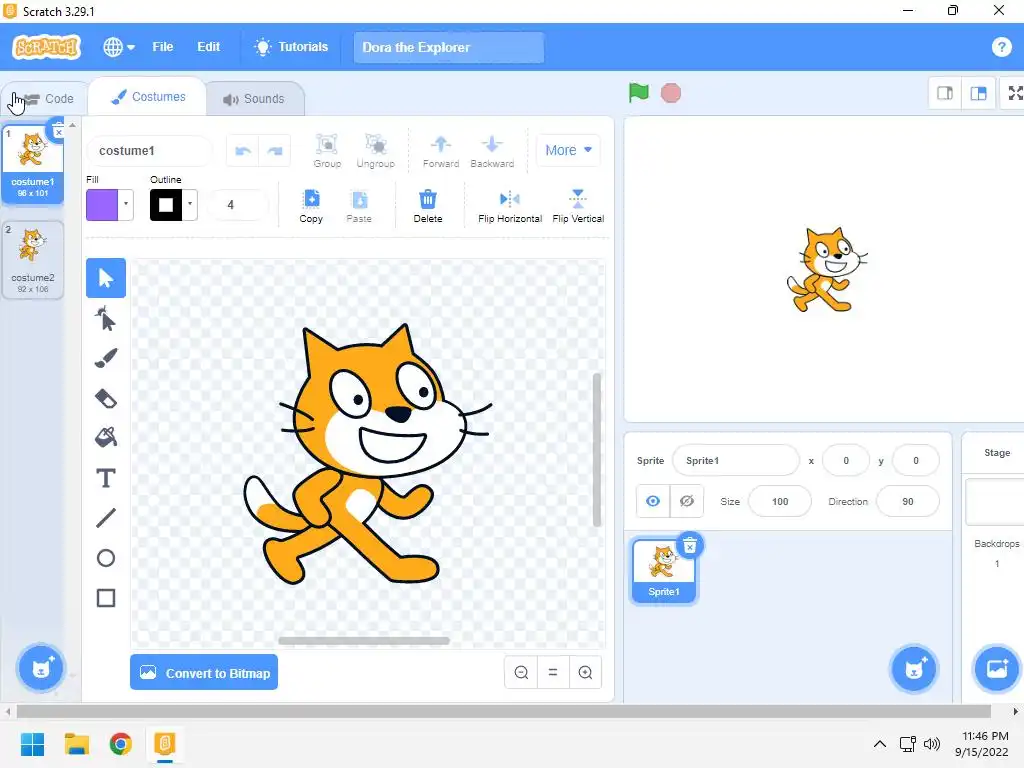The image size is (1024, 768).
Task: Expand the More options dropdown
Action: point(568,150)
